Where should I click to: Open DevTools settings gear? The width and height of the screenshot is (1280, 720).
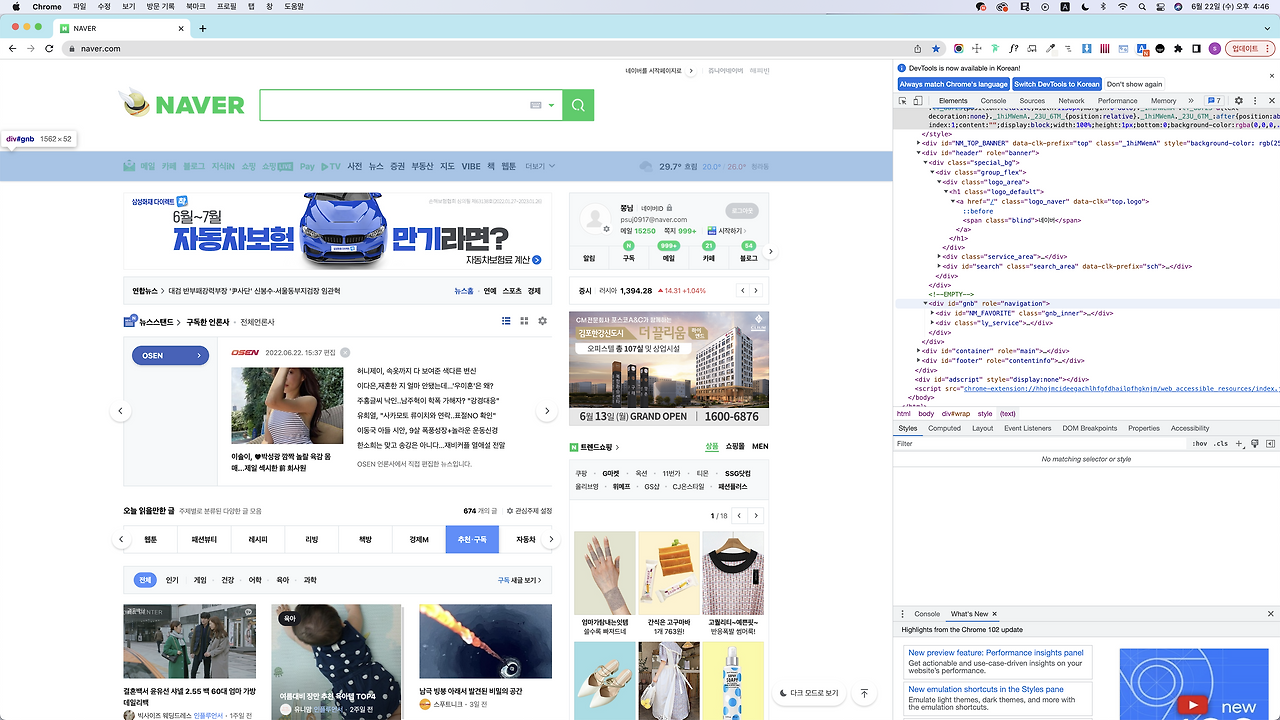coord(1237,100)
